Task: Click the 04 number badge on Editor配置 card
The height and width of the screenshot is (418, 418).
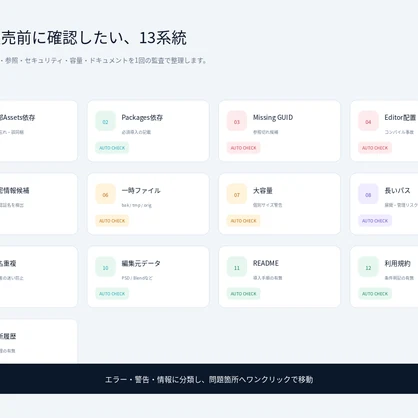Action: 368,121
